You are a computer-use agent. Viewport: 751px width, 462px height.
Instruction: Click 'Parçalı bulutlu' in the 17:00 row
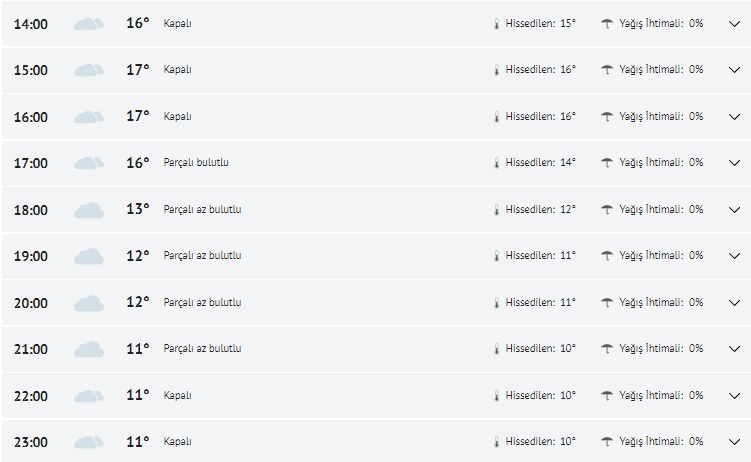click(x=196, y=162)
